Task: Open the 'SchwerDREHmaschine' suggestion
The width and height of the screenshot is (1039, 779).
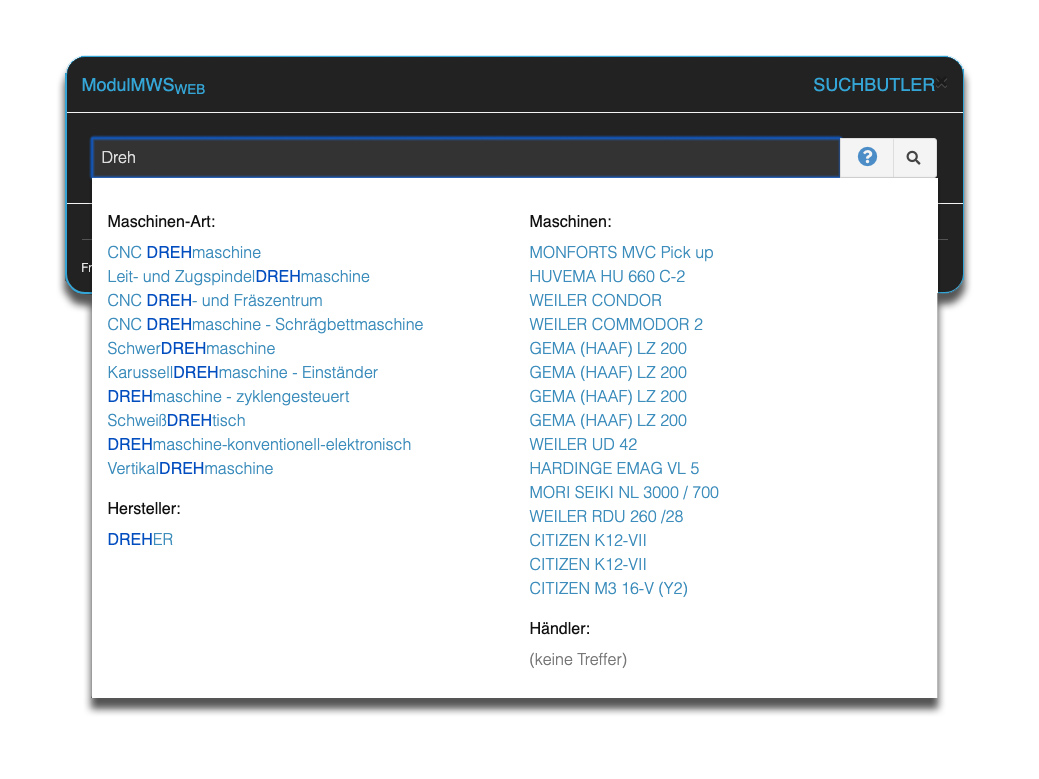Action: coord(191,348)
